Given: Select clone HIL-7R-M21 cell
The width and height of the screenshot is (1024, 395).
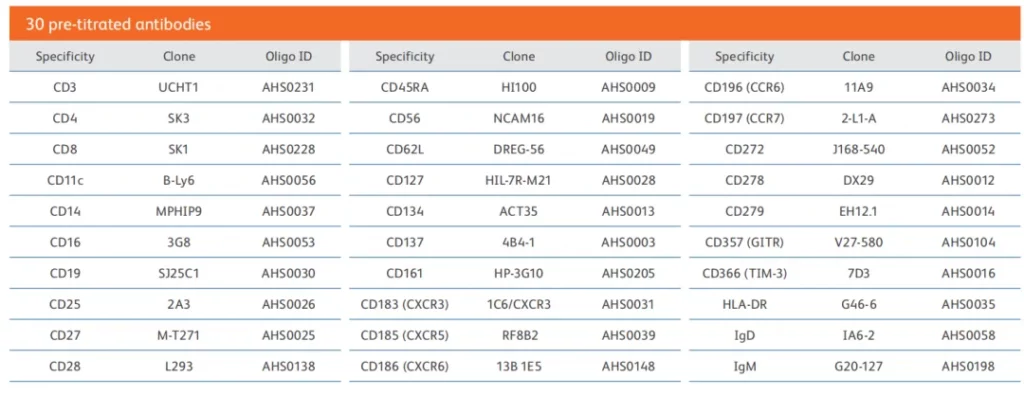Looking at the screenshot, I should coord(519,180).
